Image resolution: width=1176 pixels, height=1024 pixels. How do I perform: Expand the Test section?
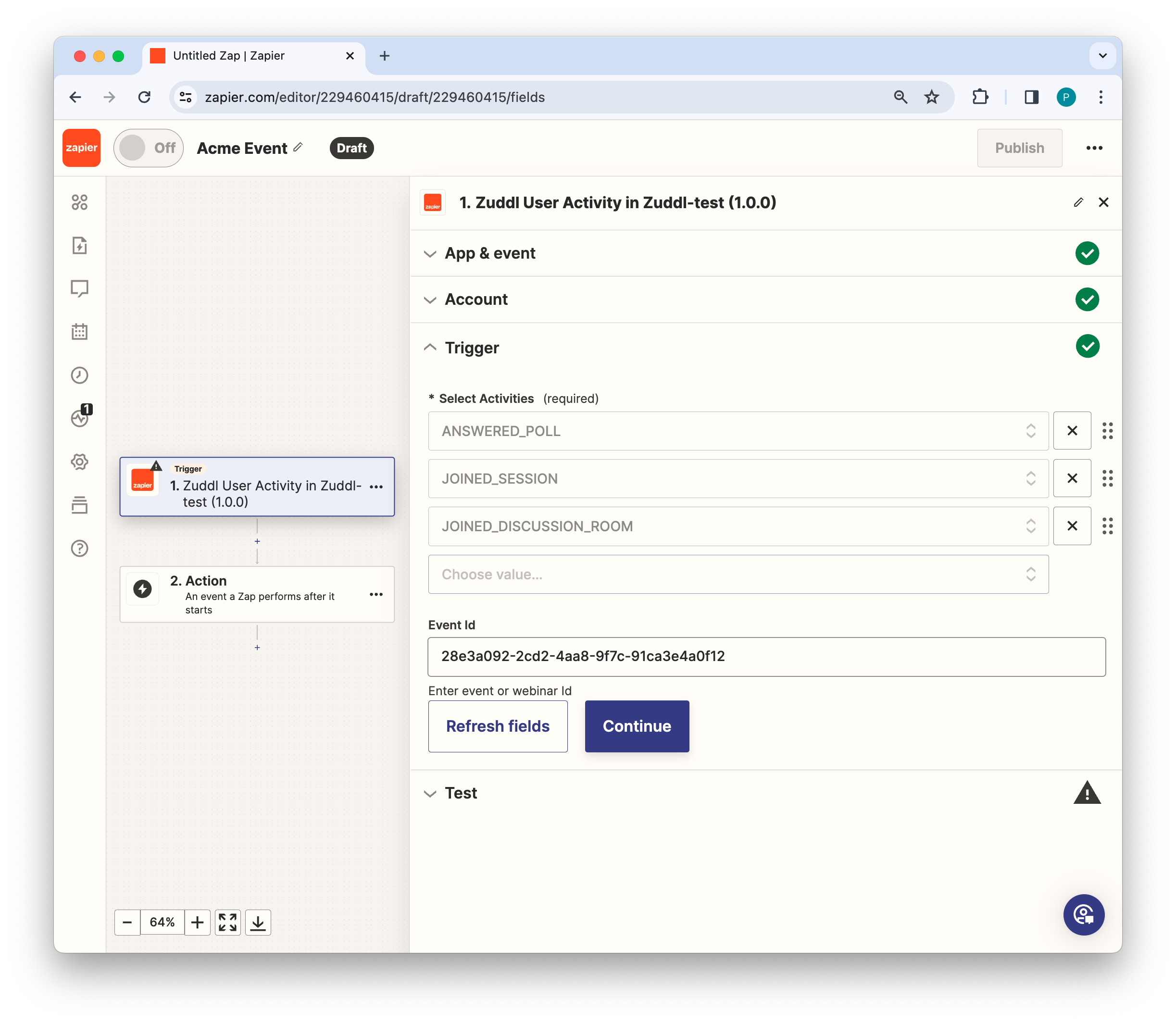click(x=461, y=793)
